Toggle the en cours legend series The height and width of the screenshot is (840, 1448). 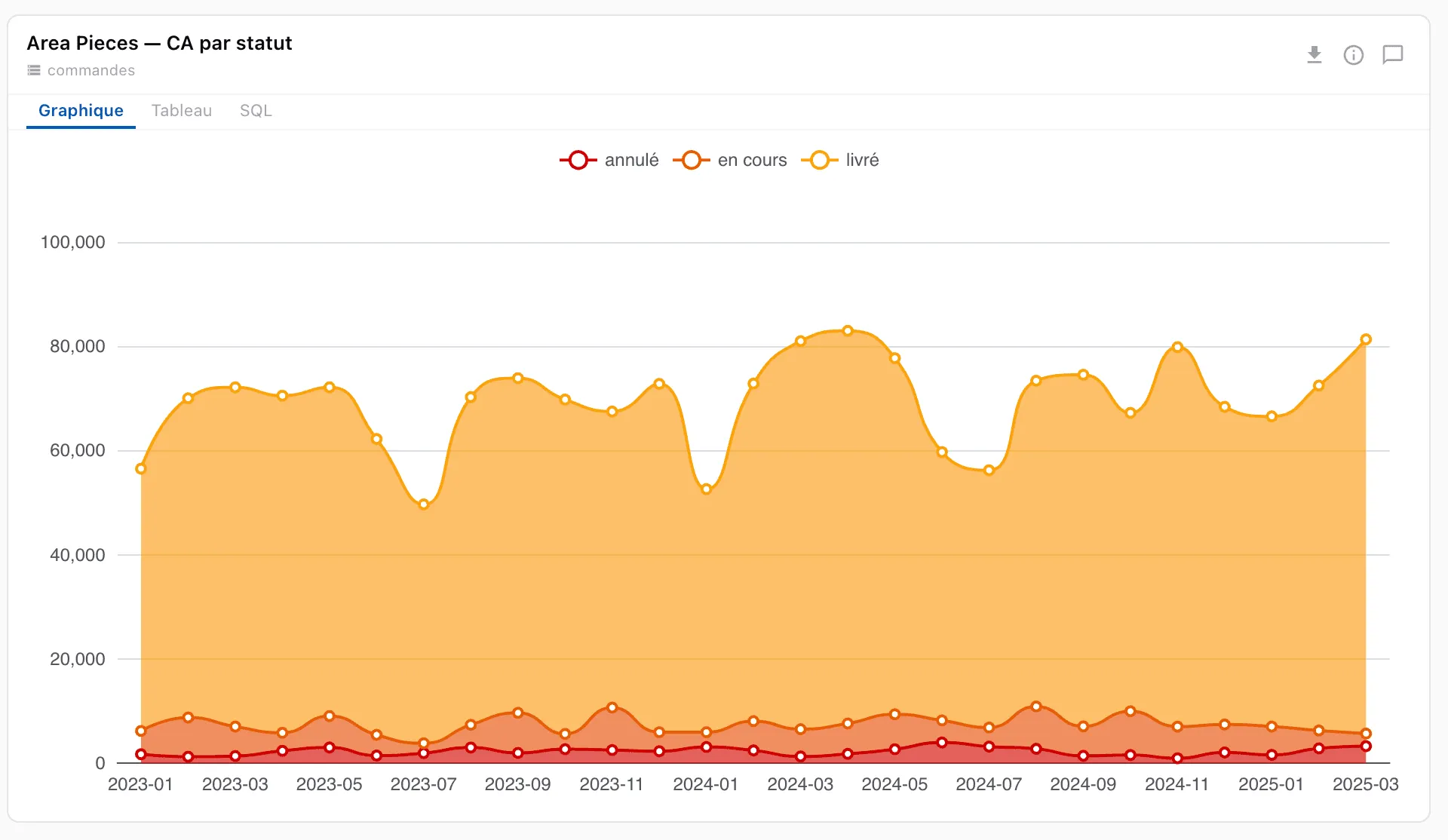[729, 160]
